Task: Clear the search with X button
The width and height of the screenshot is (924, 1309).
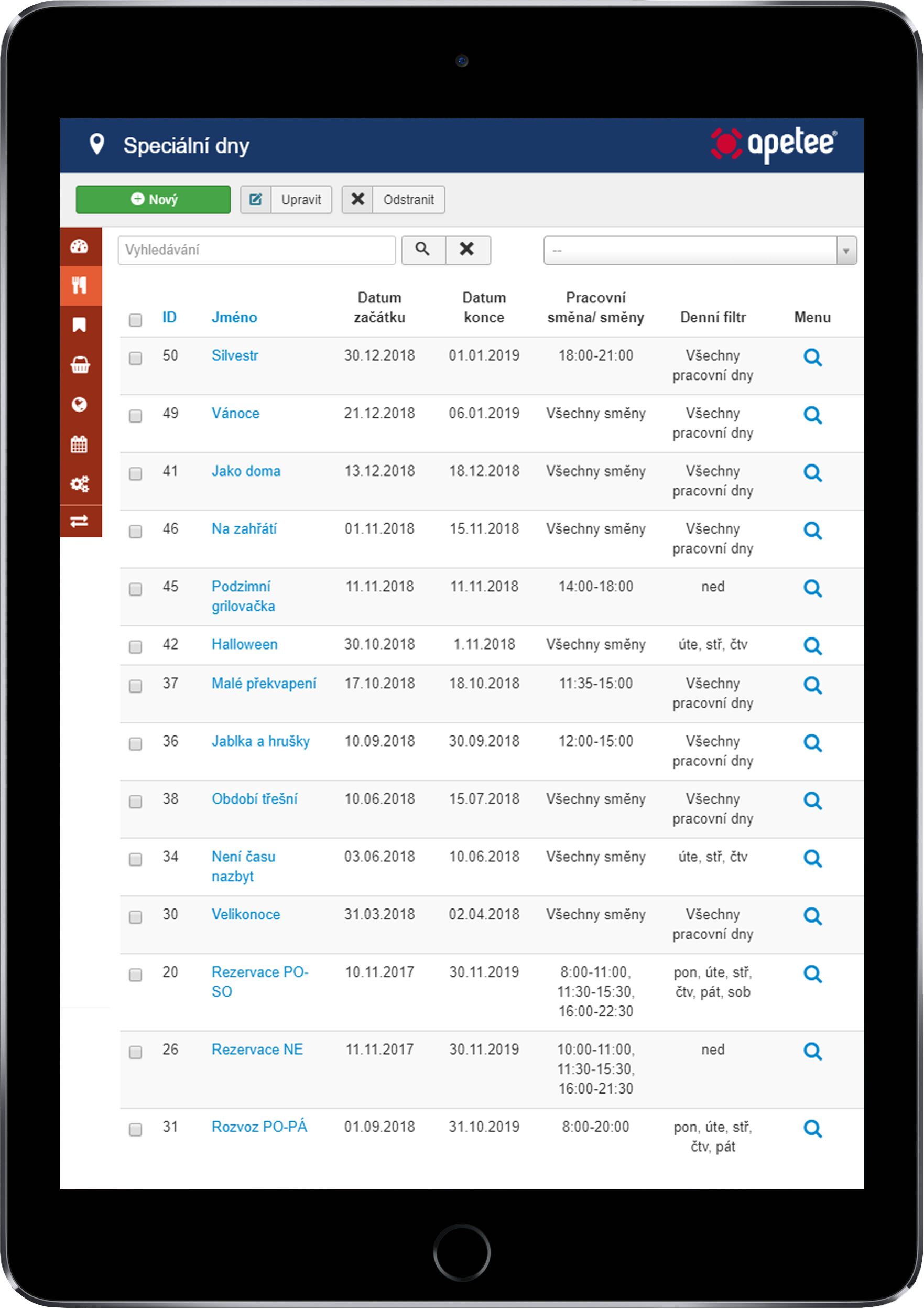Action: point(468,250)
